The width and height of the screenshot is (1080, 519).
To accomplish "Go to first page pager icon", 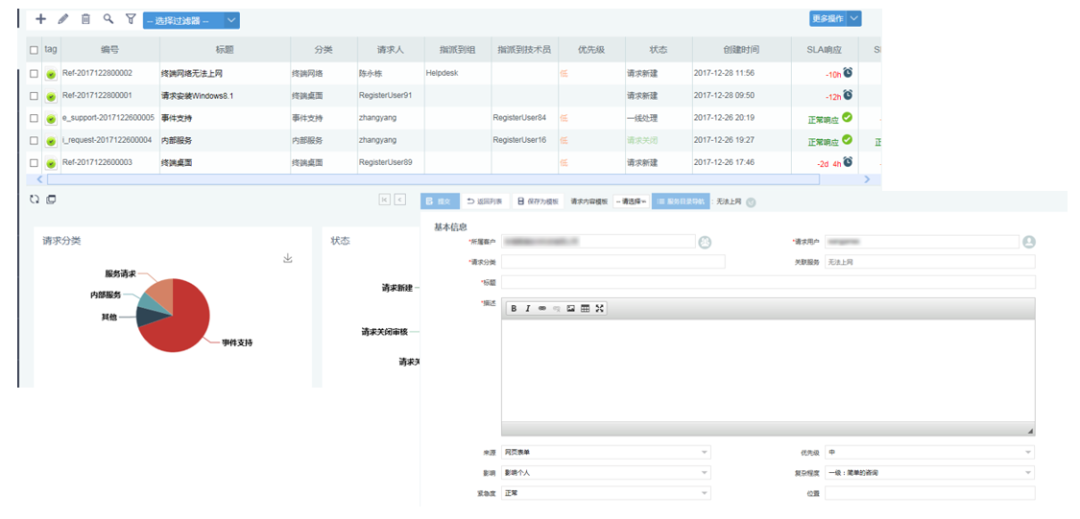I will tap(384, 200).
